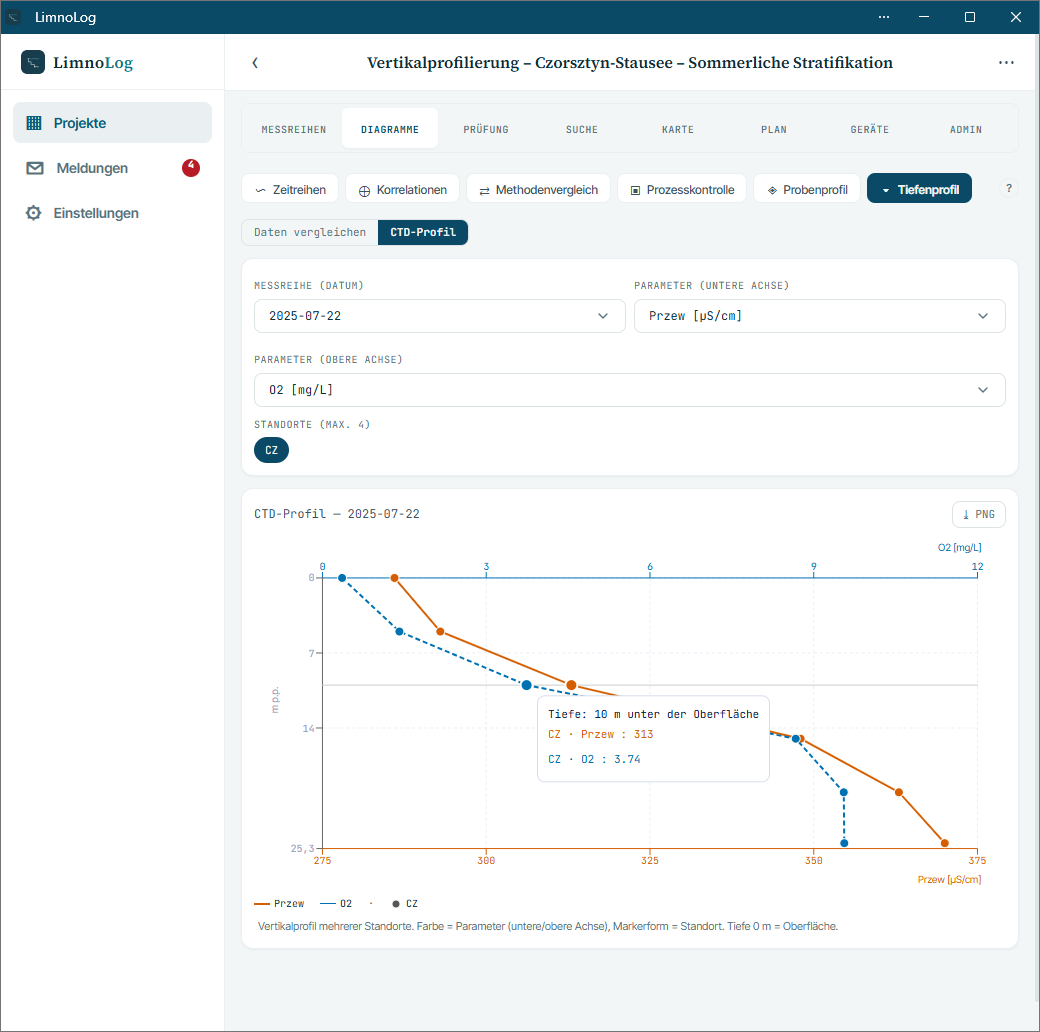Open the Karte tab
Image resolution: width=1040 pixels, height=1032 pixels.
678,129
